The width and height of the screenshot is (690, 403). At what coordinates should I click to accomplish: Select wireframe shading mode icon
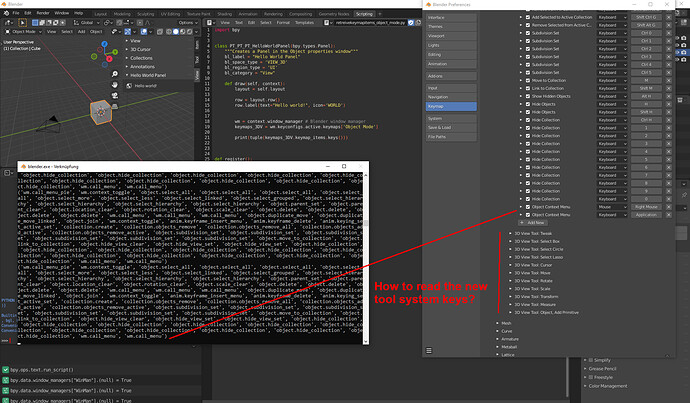[x=169, y=32]
